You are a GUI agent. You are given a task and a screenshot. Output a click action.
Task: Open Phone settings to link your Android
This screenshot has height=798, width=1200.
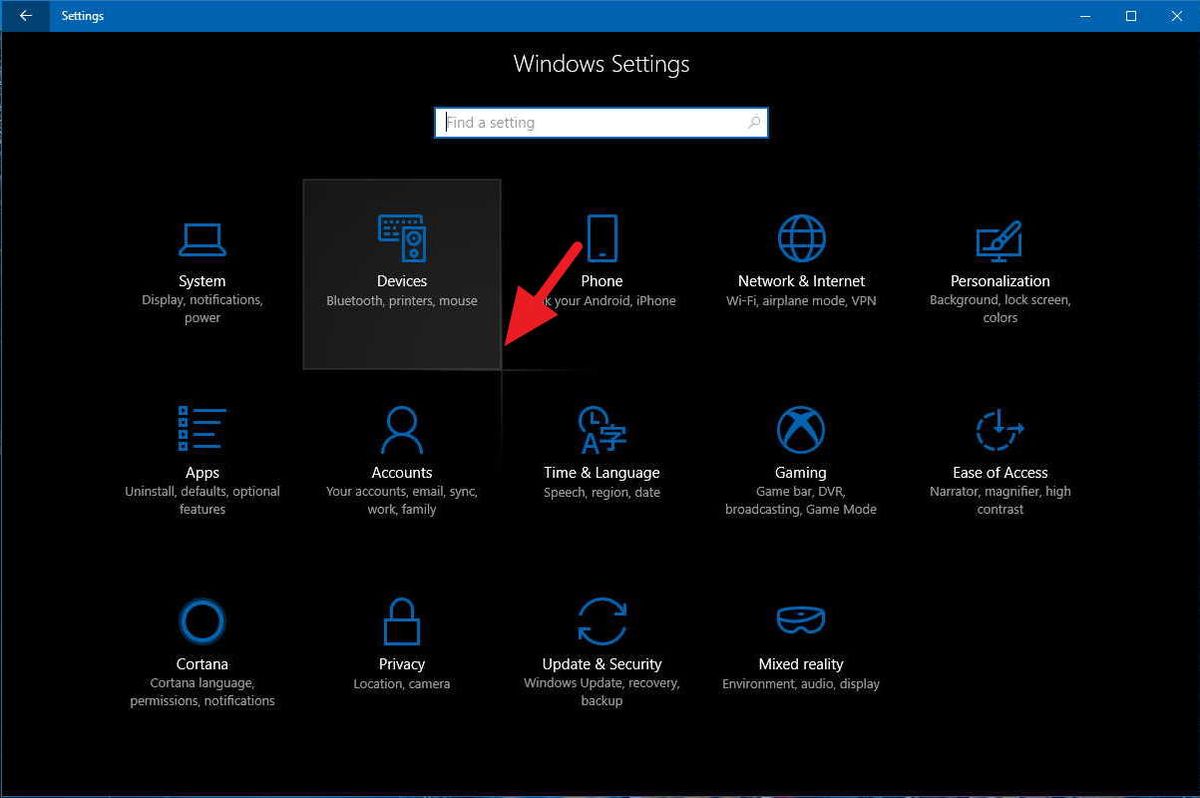(601, 260)
